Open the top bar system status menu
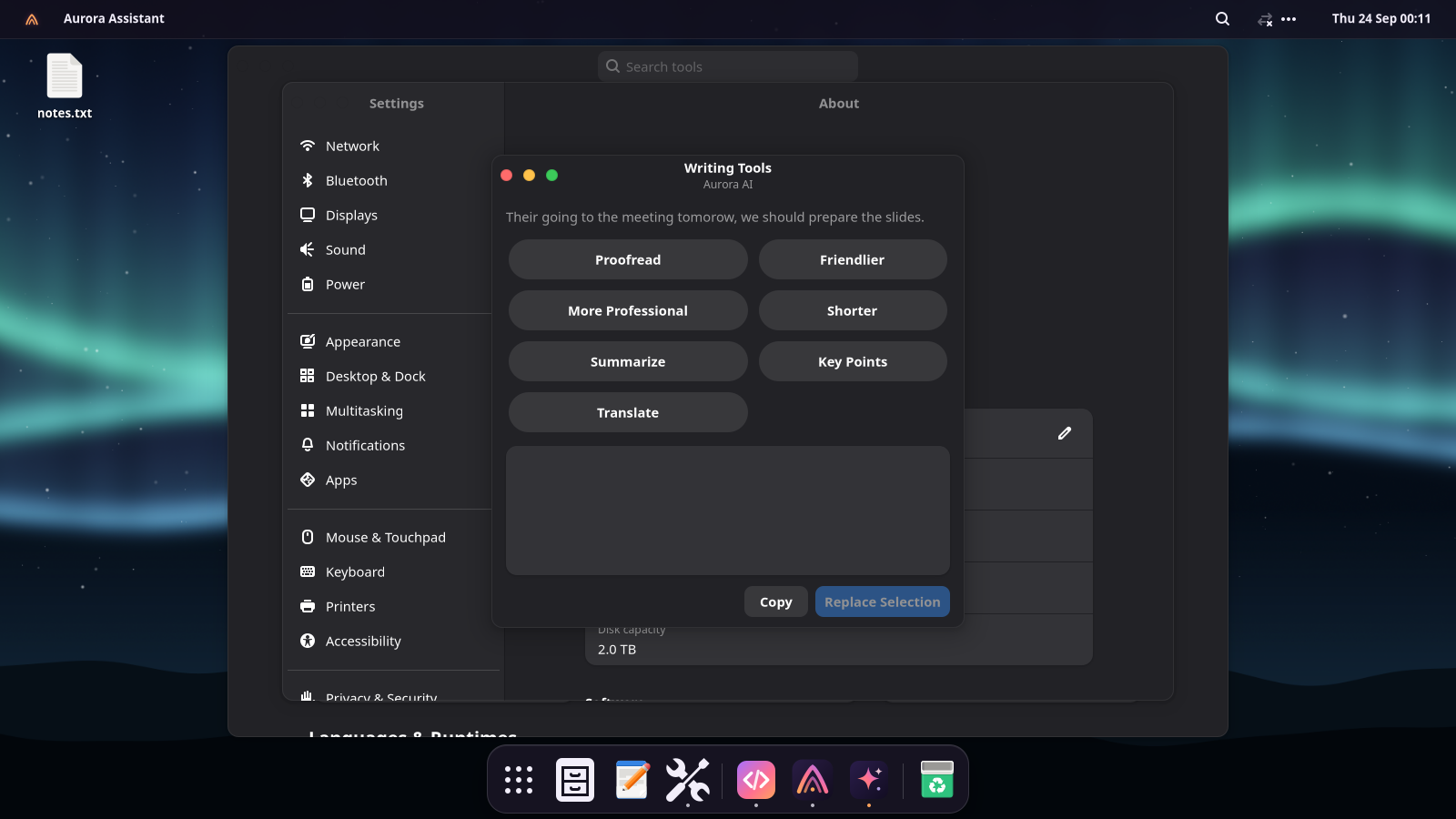 click(1277, 18)
